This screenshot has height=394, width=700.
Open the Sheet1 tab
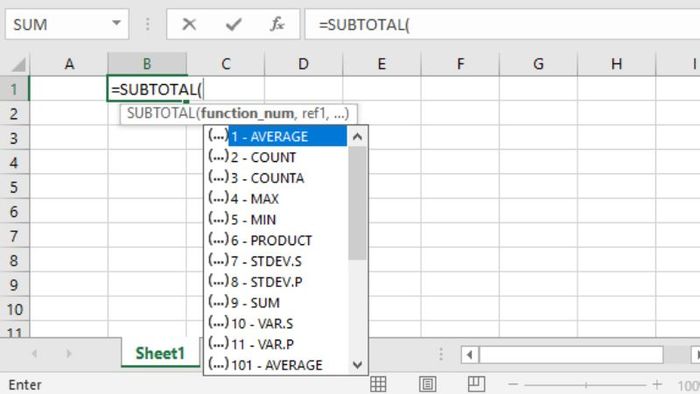[160, 353]
